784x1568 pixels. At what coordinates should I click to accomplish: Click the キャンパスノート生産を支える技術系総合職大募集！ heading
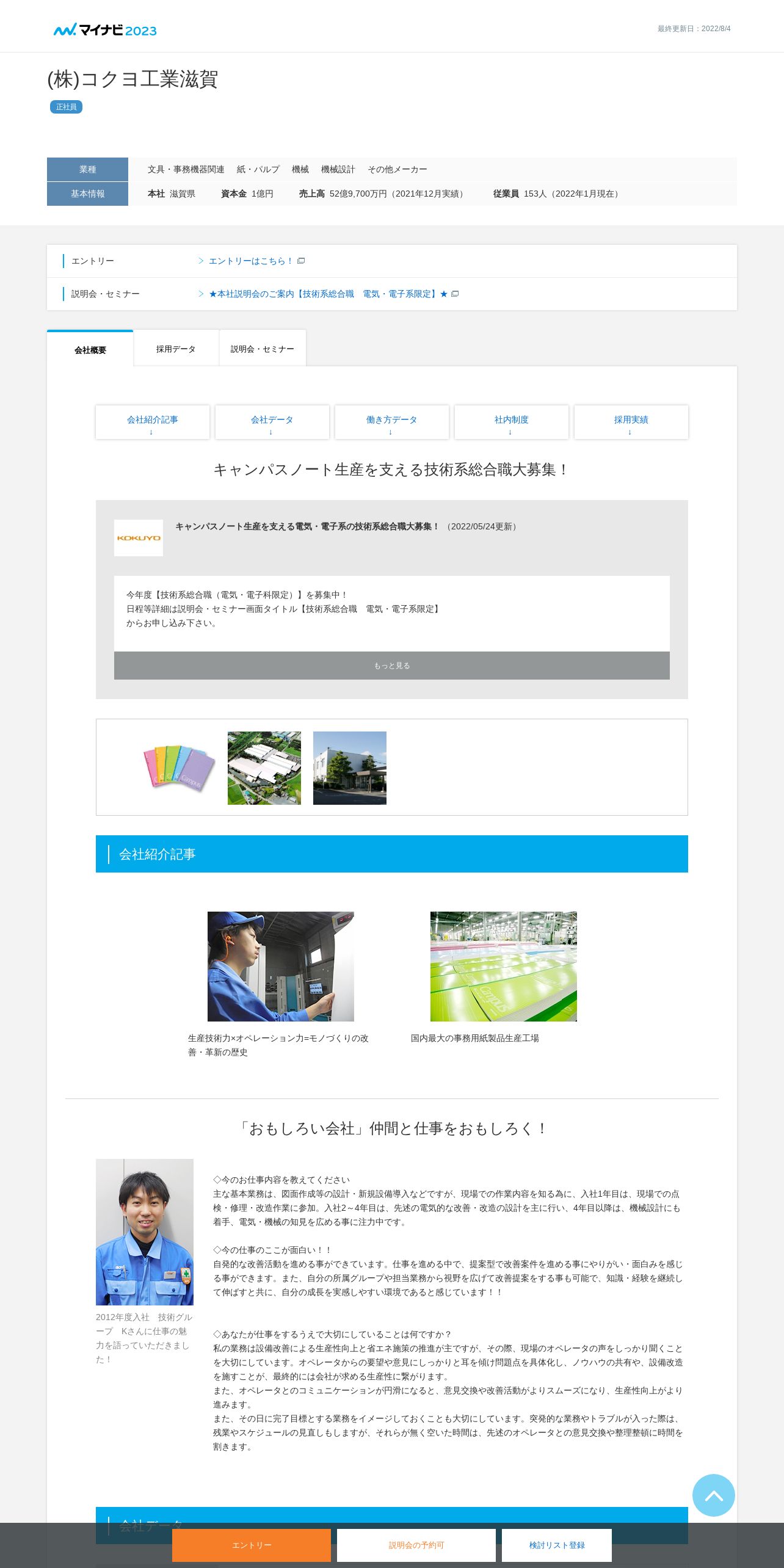pos(392,469)
